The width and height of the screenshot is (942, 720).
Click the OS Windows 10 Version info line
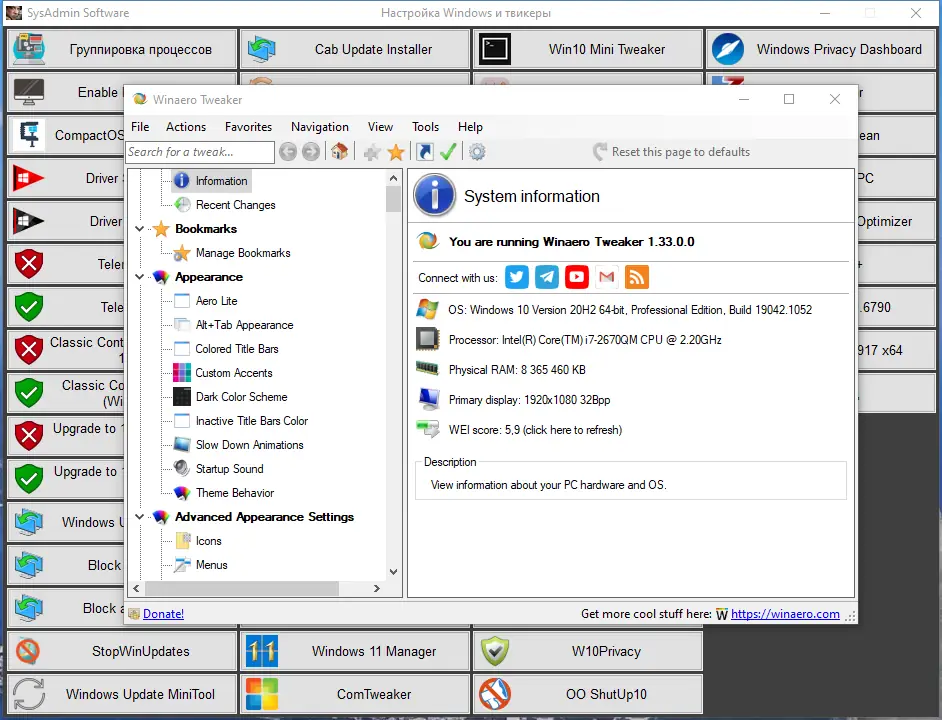coord(630,310)
